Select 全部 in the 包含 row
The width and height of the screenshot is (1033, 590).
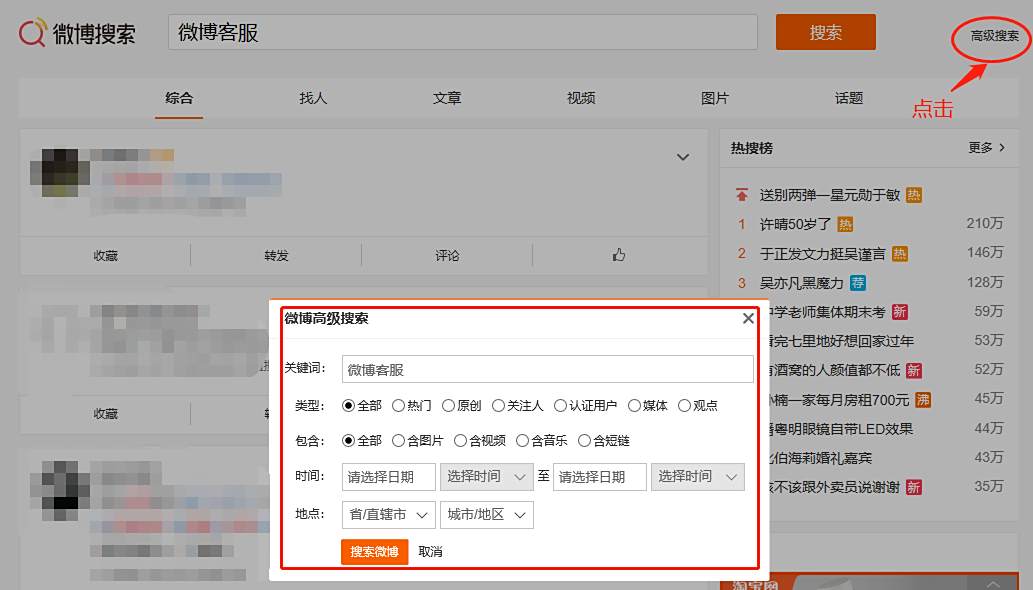click(349, 441)
